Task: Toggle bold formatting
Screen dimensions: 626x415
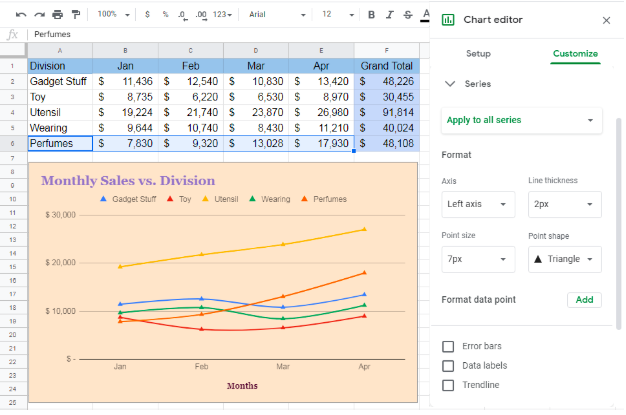Action: tap(371, 15)
